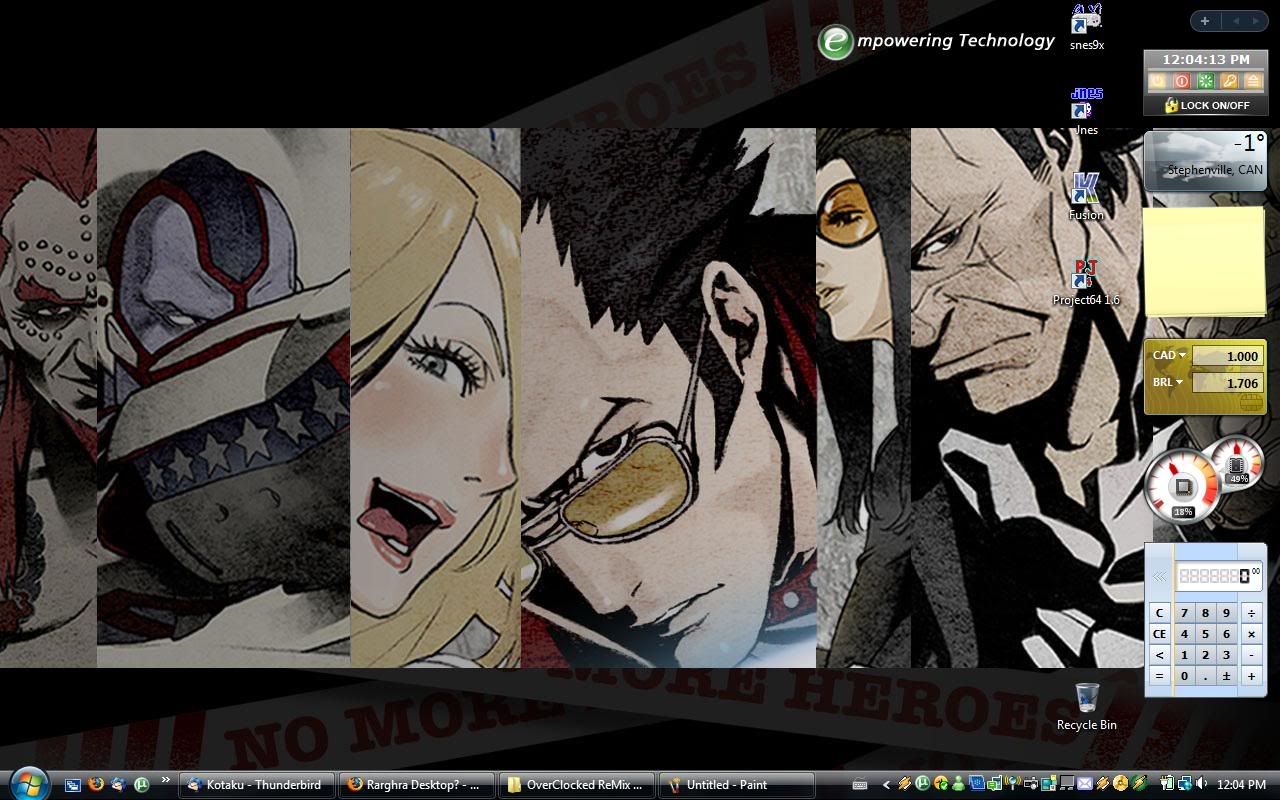Click the calculator 7 key
The height and width of the screenshot is (800, 1280).
(1185, 613)
